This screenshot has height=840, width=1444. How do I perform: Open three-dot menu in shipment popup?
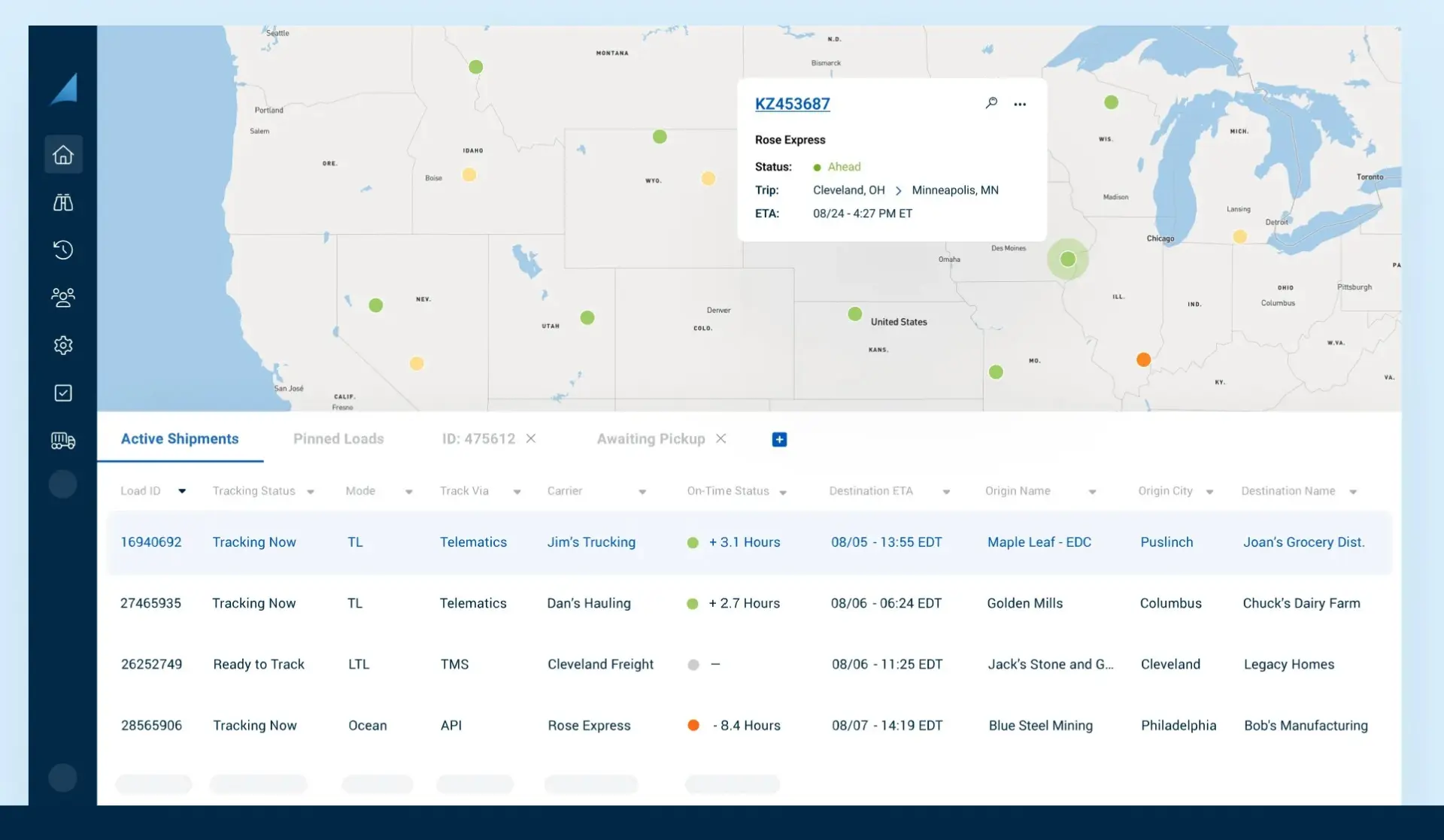click(1020, 105)
